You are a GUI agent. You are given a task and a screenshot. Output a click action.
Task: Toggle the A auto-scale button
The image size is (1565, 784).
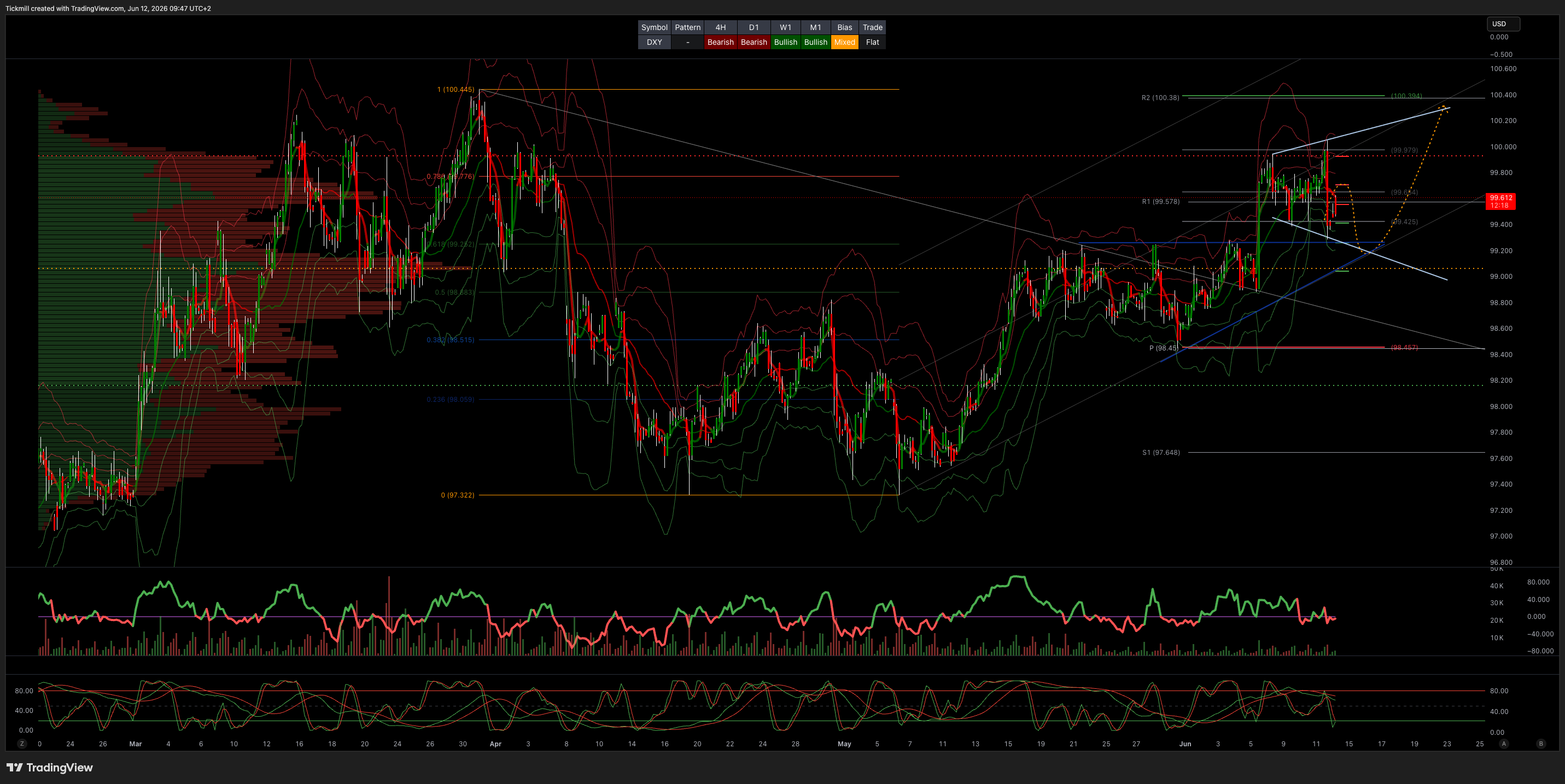point(1504,744)
